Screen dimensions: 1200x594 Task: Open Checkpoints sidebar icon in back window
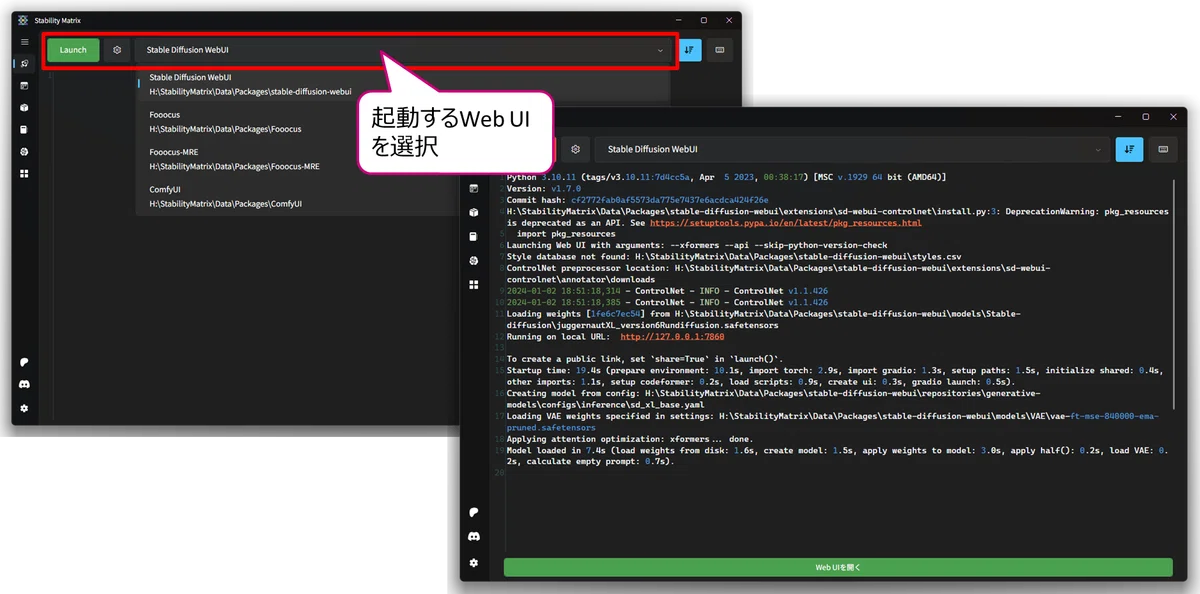coord(24,129)
